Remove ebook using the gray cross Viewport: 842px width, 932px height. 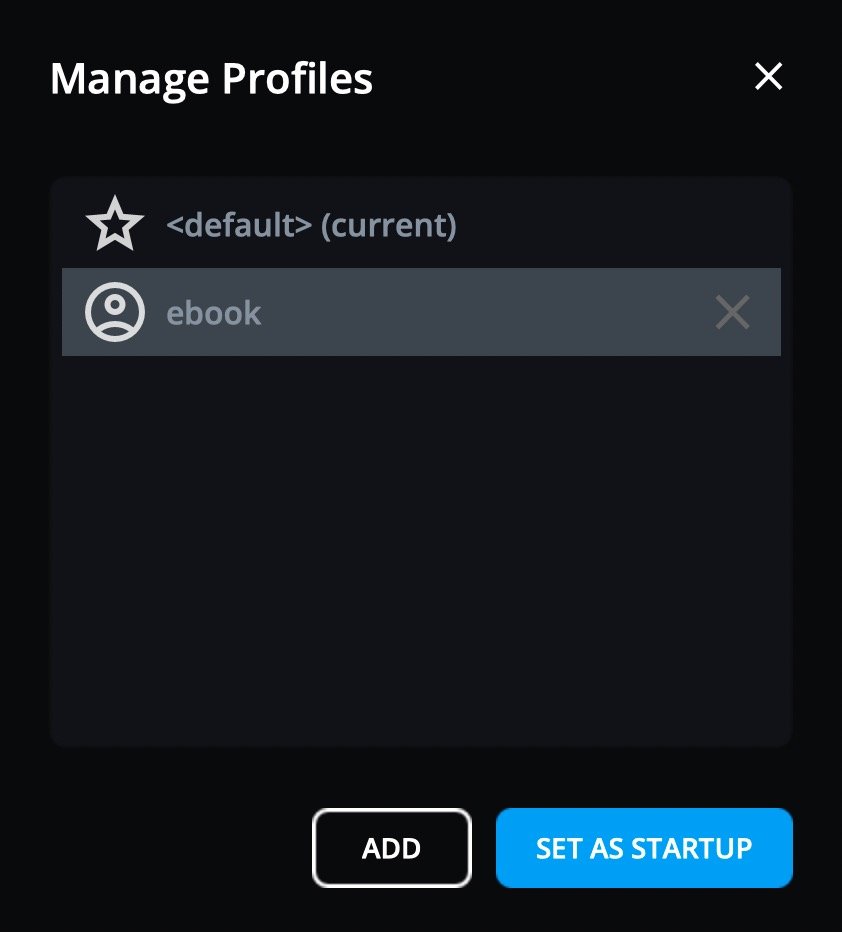pos(732,313)
